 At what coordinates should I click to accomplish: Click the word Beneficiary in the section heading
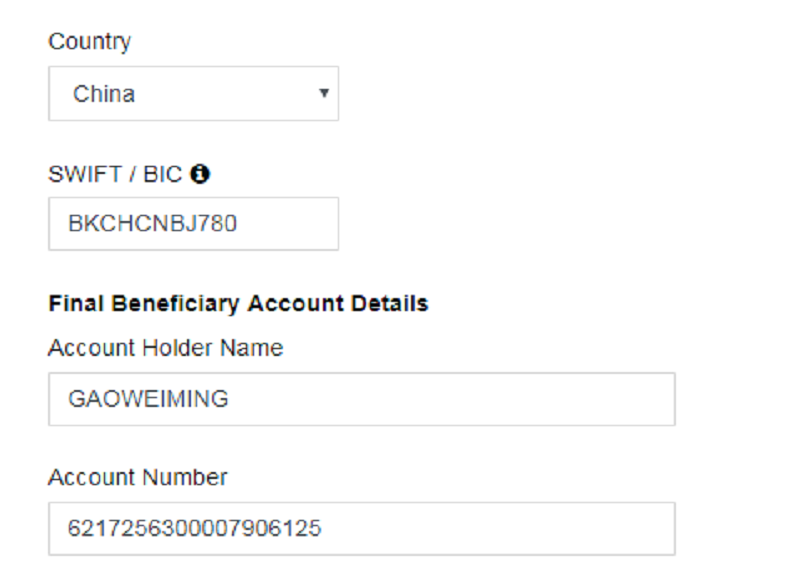175,304
